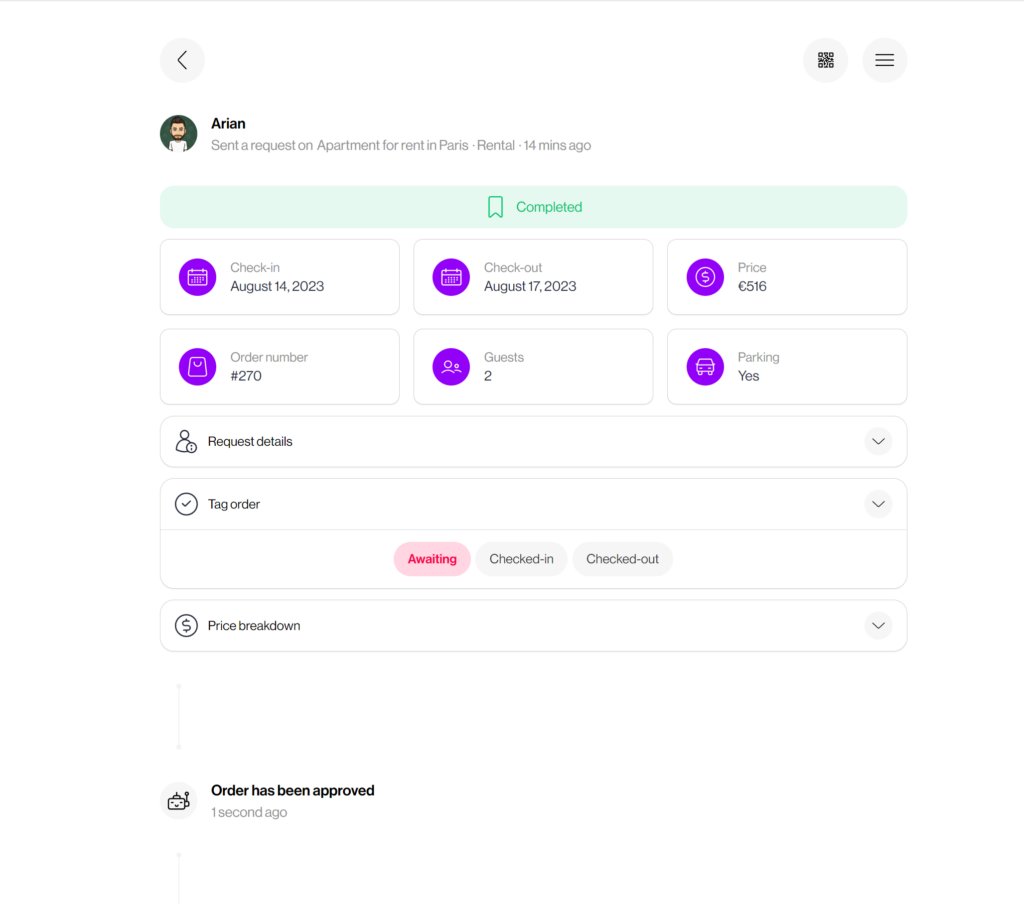This screenshot has width=1024, height=904.
Task: Open the Request details section header
Action: click(x=250, y=441)
